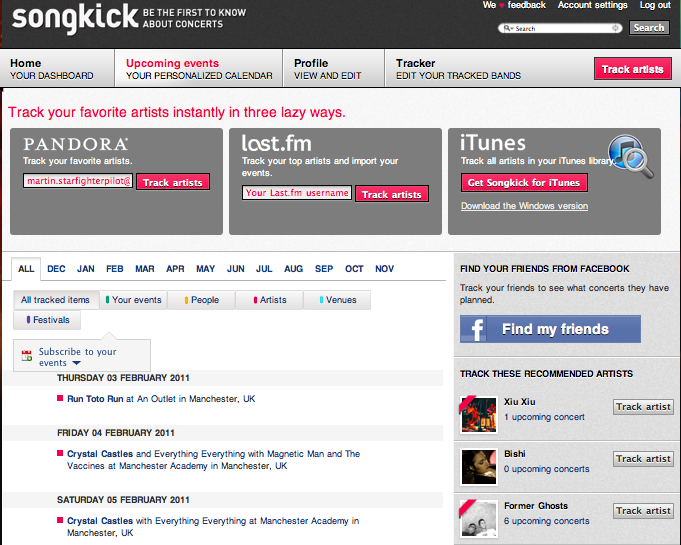
Task: Clear the search field with the round icon
Action: (x=615, y=28)
